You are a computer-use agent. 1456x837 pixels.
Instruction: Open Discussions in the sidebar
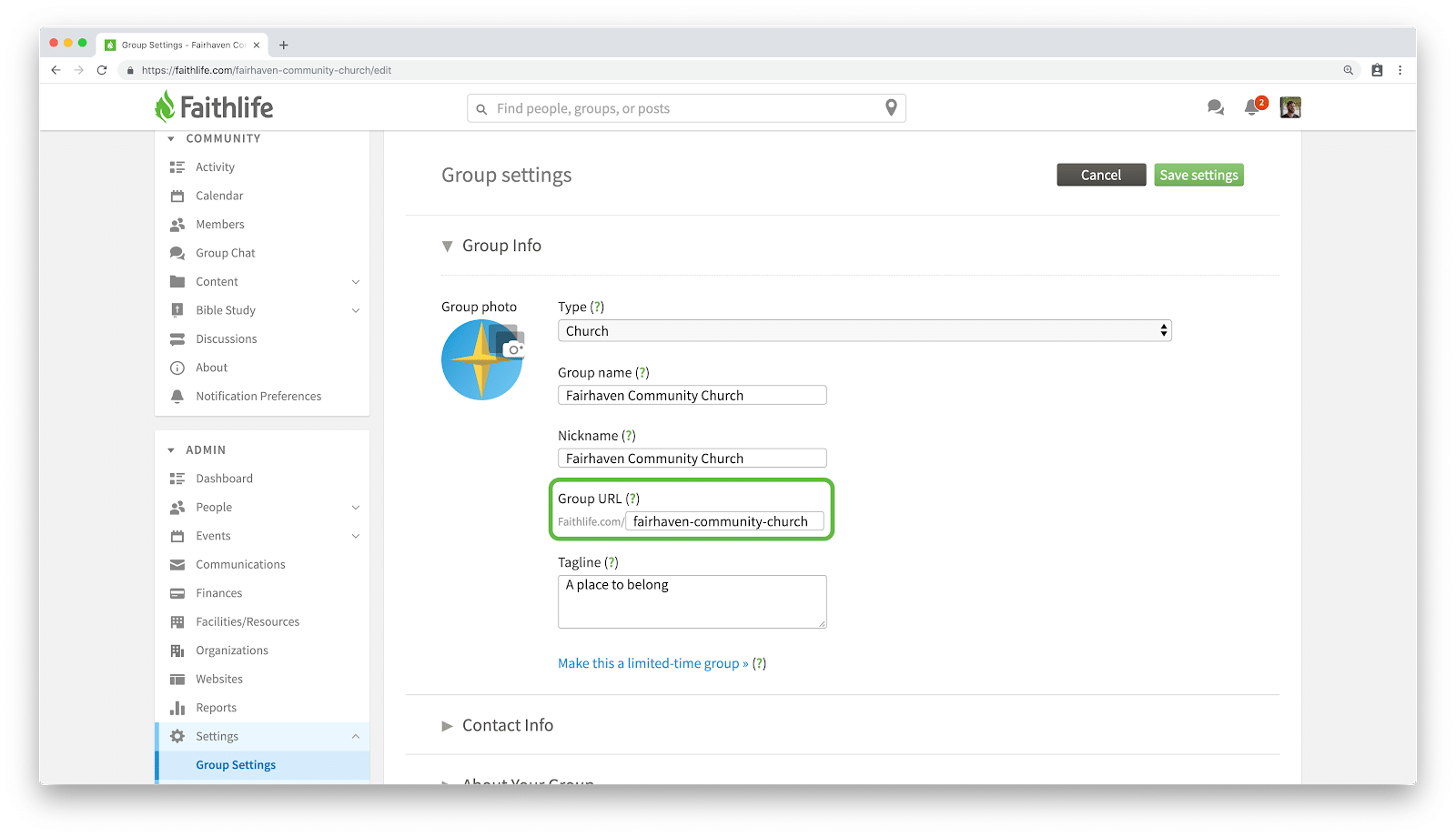(227, 339)
